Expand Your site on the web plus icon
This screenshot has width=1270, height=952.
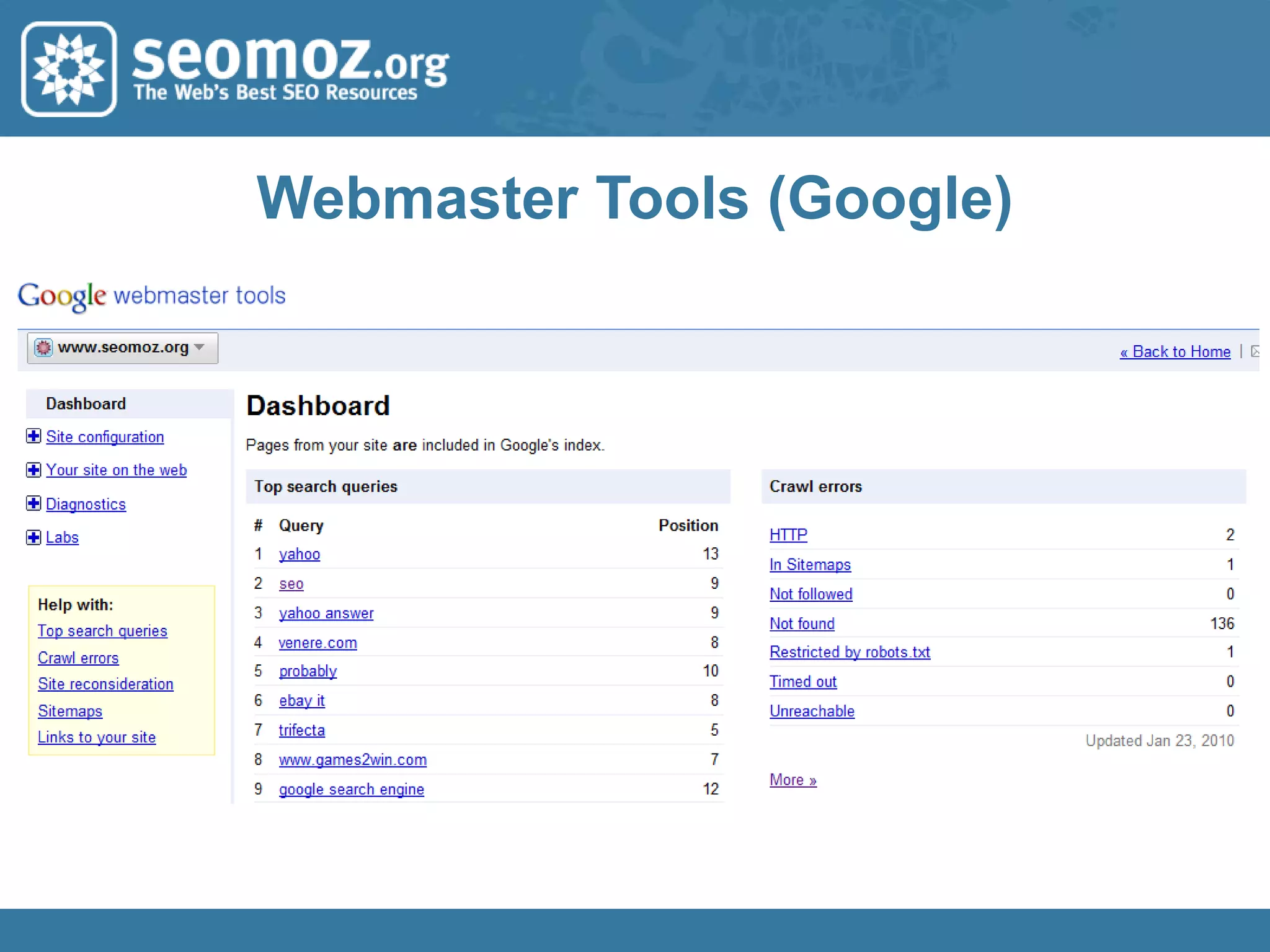[x=33, y=470]
